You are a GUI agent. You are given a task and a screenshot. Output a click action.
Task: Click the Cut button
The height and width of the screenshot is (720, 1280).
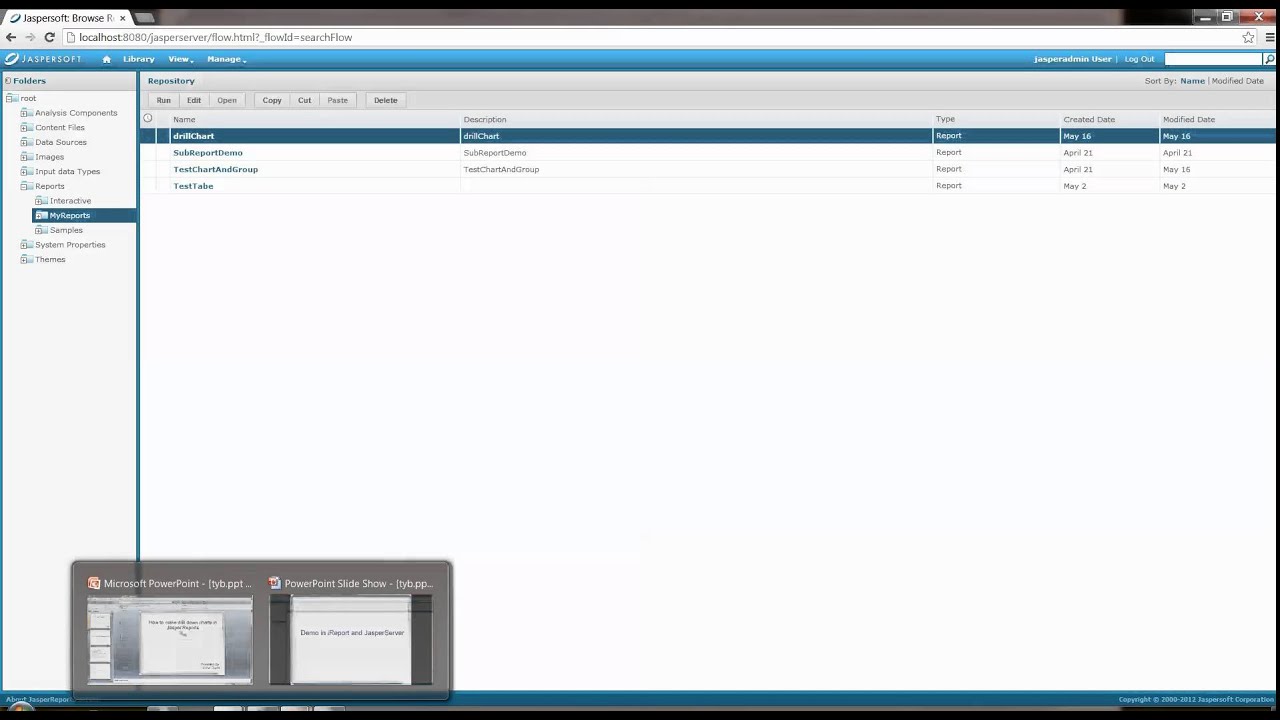pyautogui.click(x=305, y=100)
